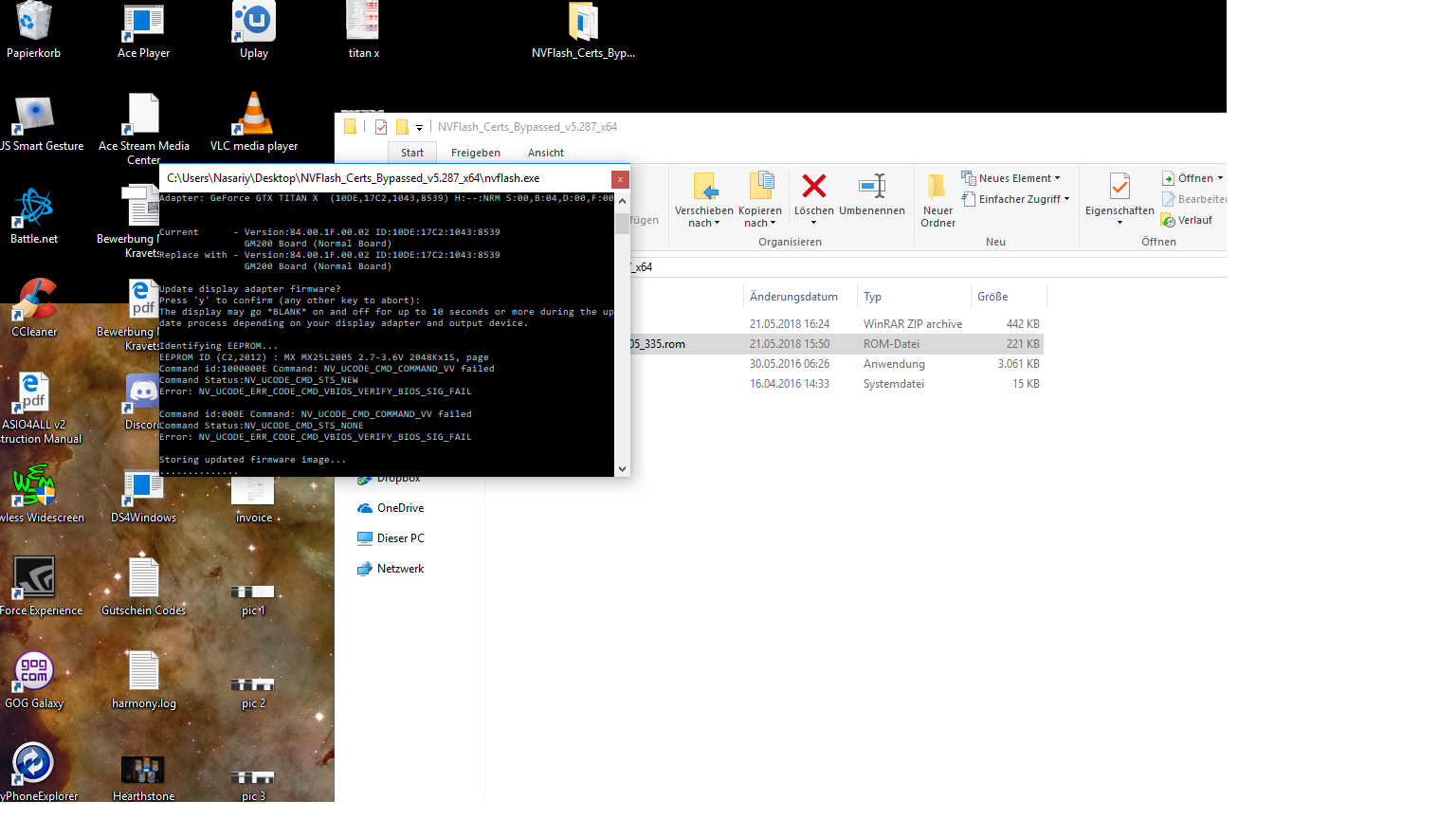Click the nvflash.exe console title bar
Screen dimensions: 1456x819
(386, 178)
